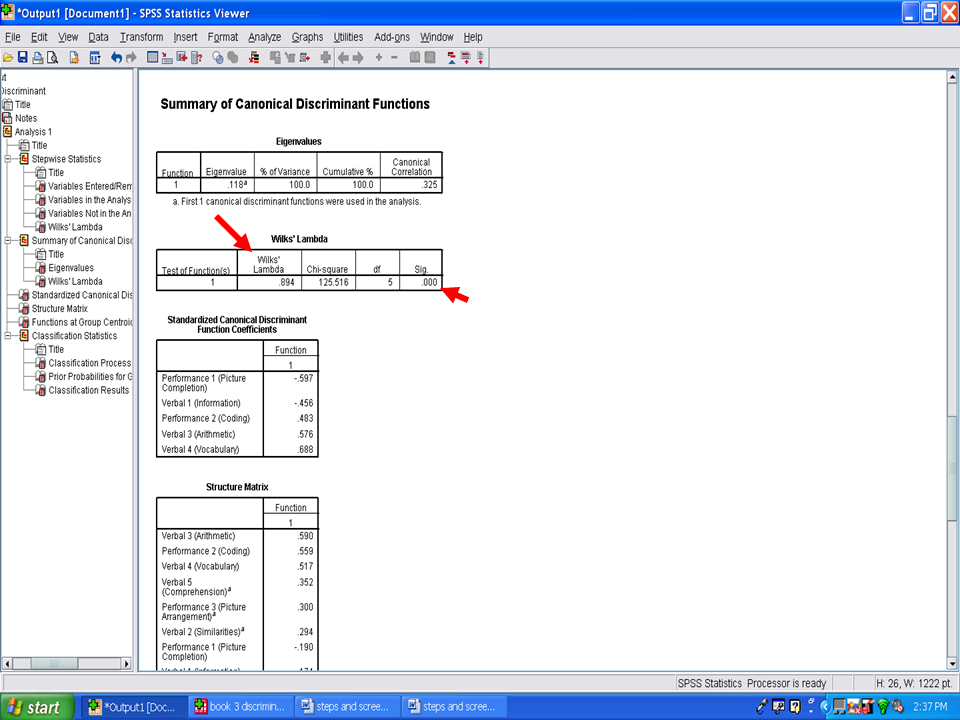The width and height of the screenshot is (960, 720).
Task: Open the Graphs menu
Action: (307, 37)
